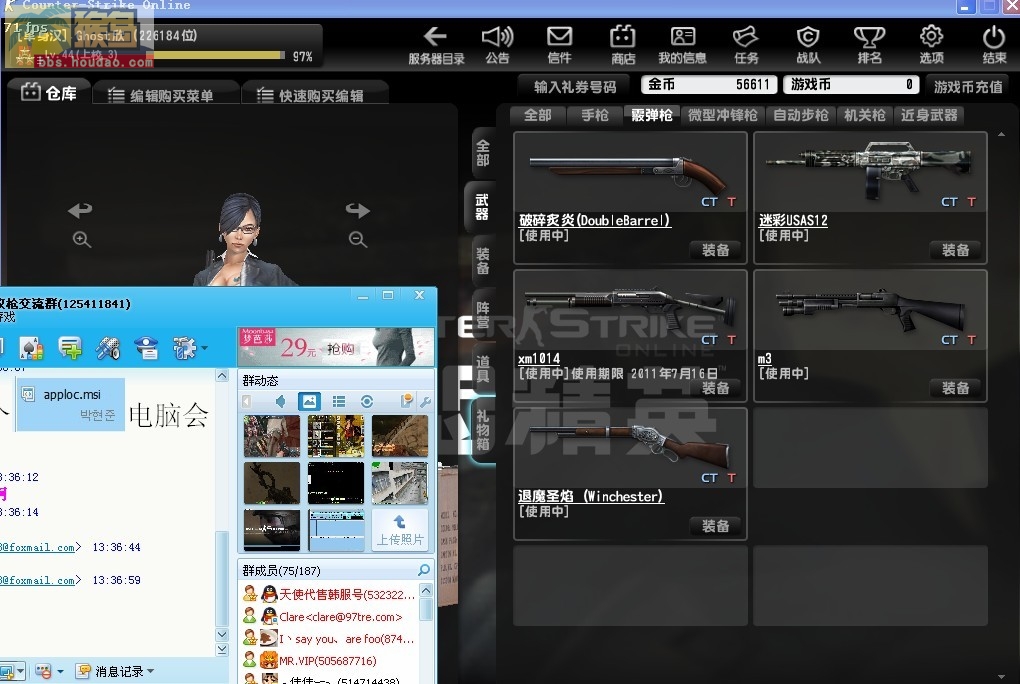Open My Info (我的信息) icon

tap(682, 44)
